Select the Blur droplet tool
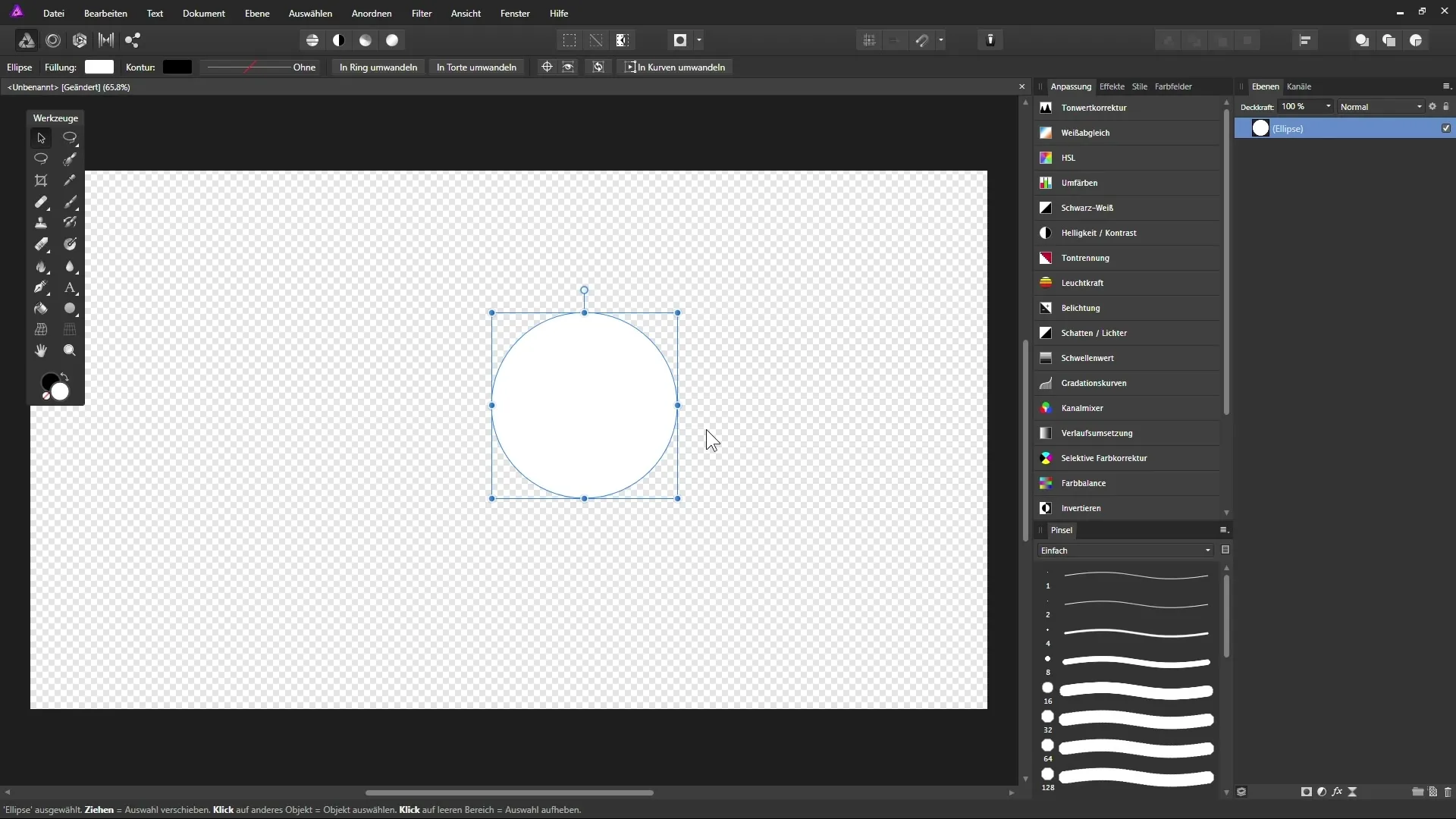1456x819 pixels. 70,266
